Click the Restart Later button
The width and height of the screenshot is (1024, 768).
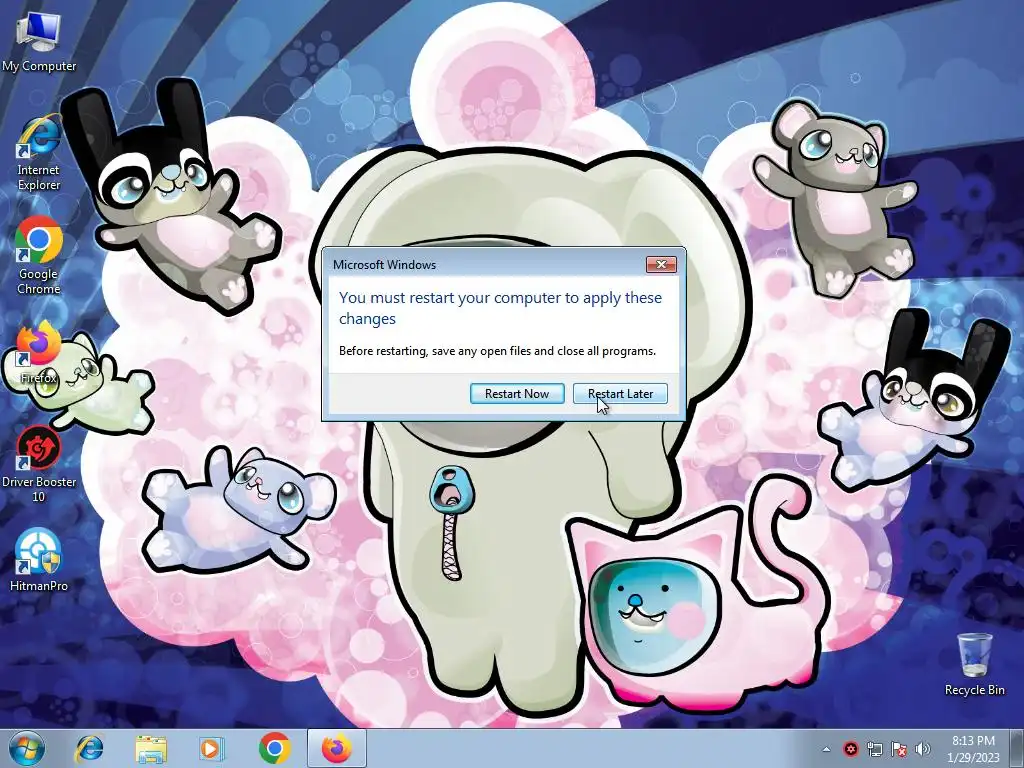(620, 394)
